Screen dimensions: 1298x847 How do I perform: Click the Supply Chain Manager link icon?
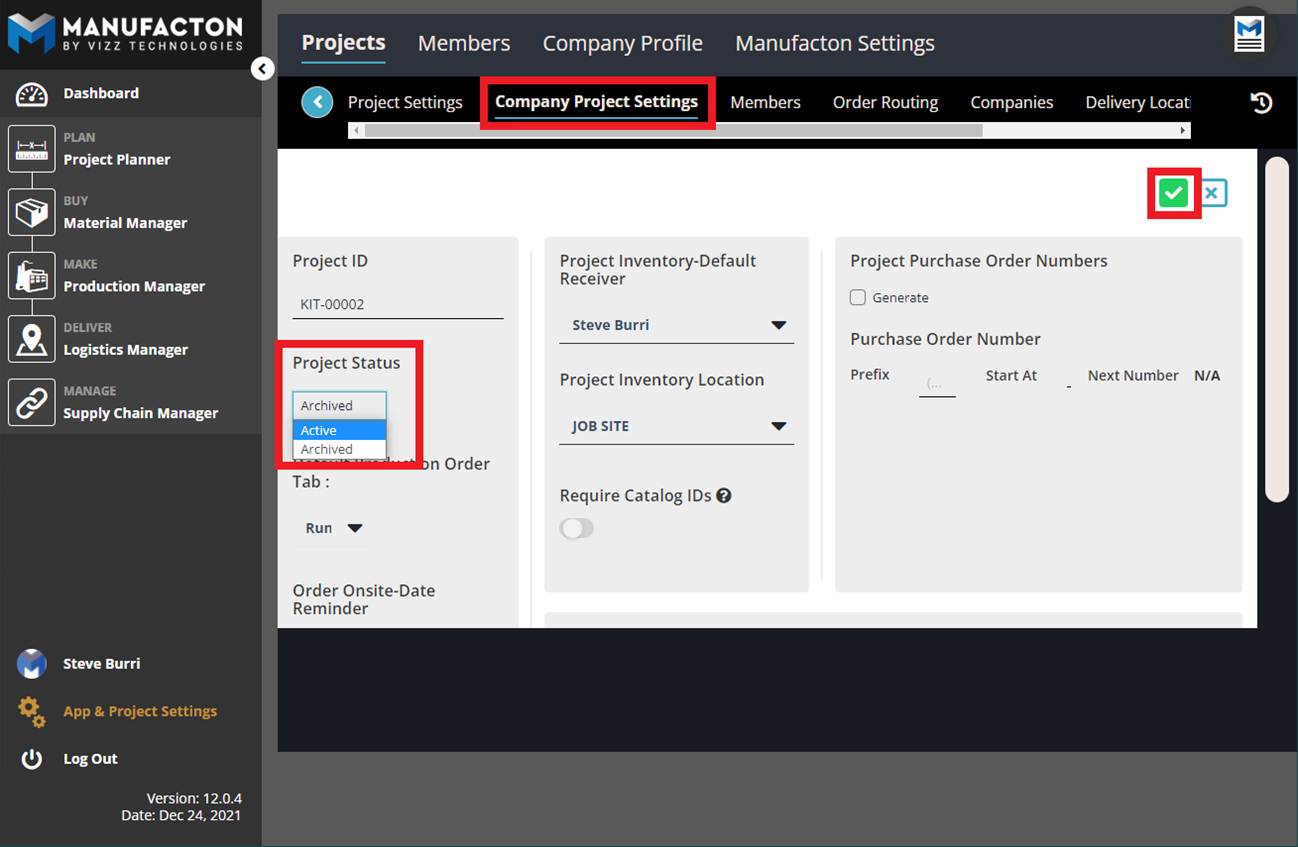[32, 403]
